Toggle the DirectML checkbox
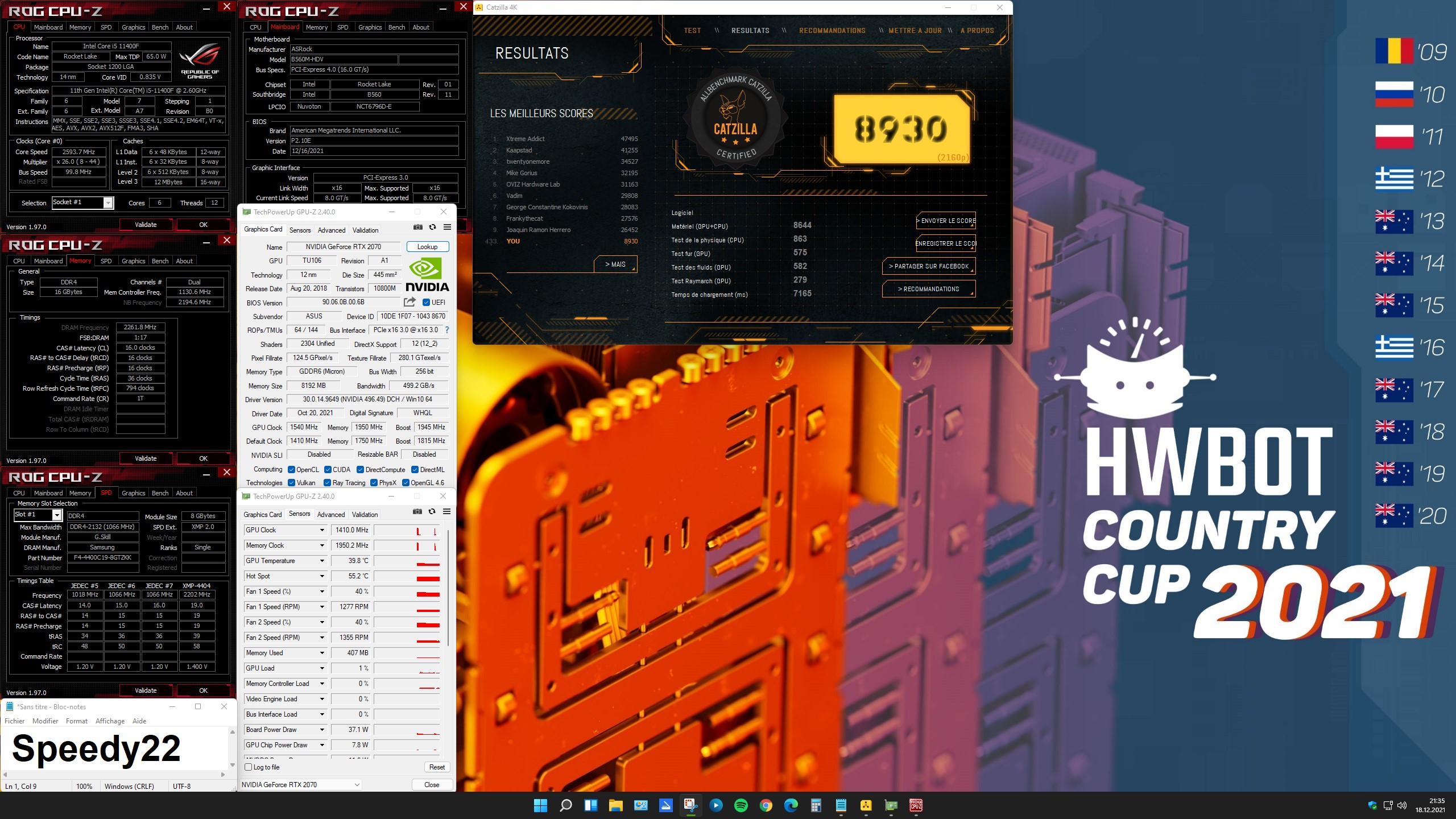1456x819 pixels. point(415,469)
